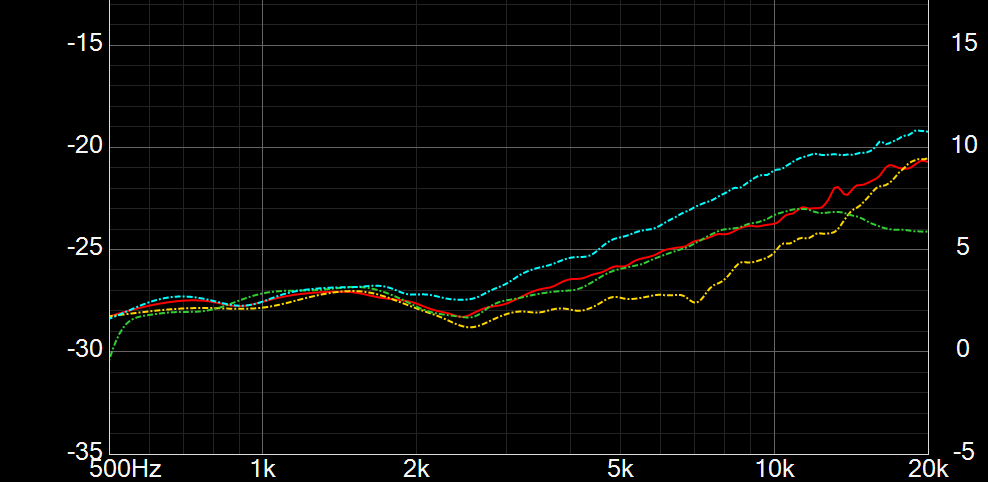The image size is (988, 482).
Task: Click the -15 left axis label
Action: pos(84,45)
